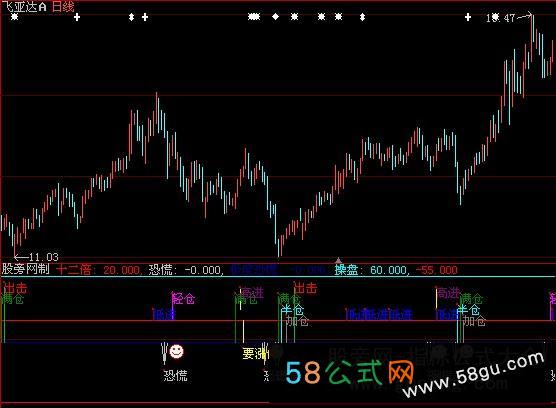This screenshot has width=556, height=408.
Task: Click the 操盘 60.000 indicator readout
Action: (370, 270)
